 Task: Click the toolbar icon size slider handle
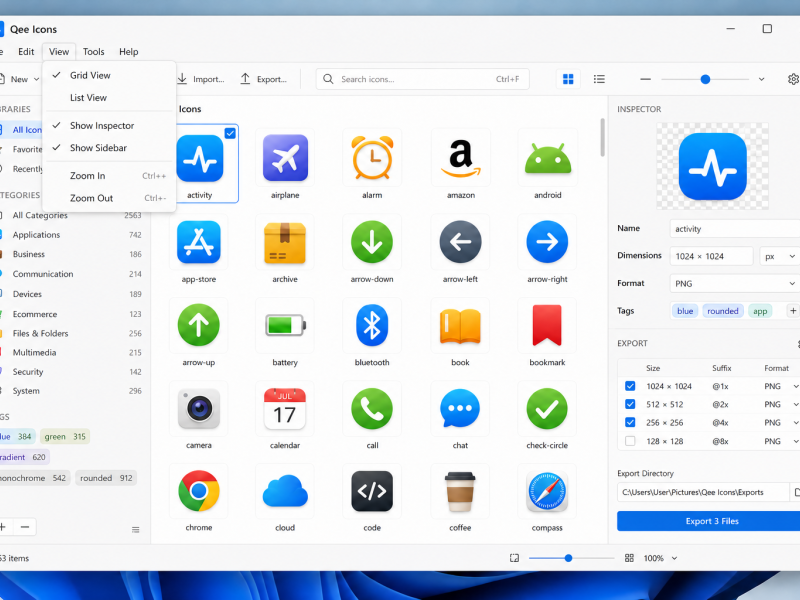click(705, 79)
